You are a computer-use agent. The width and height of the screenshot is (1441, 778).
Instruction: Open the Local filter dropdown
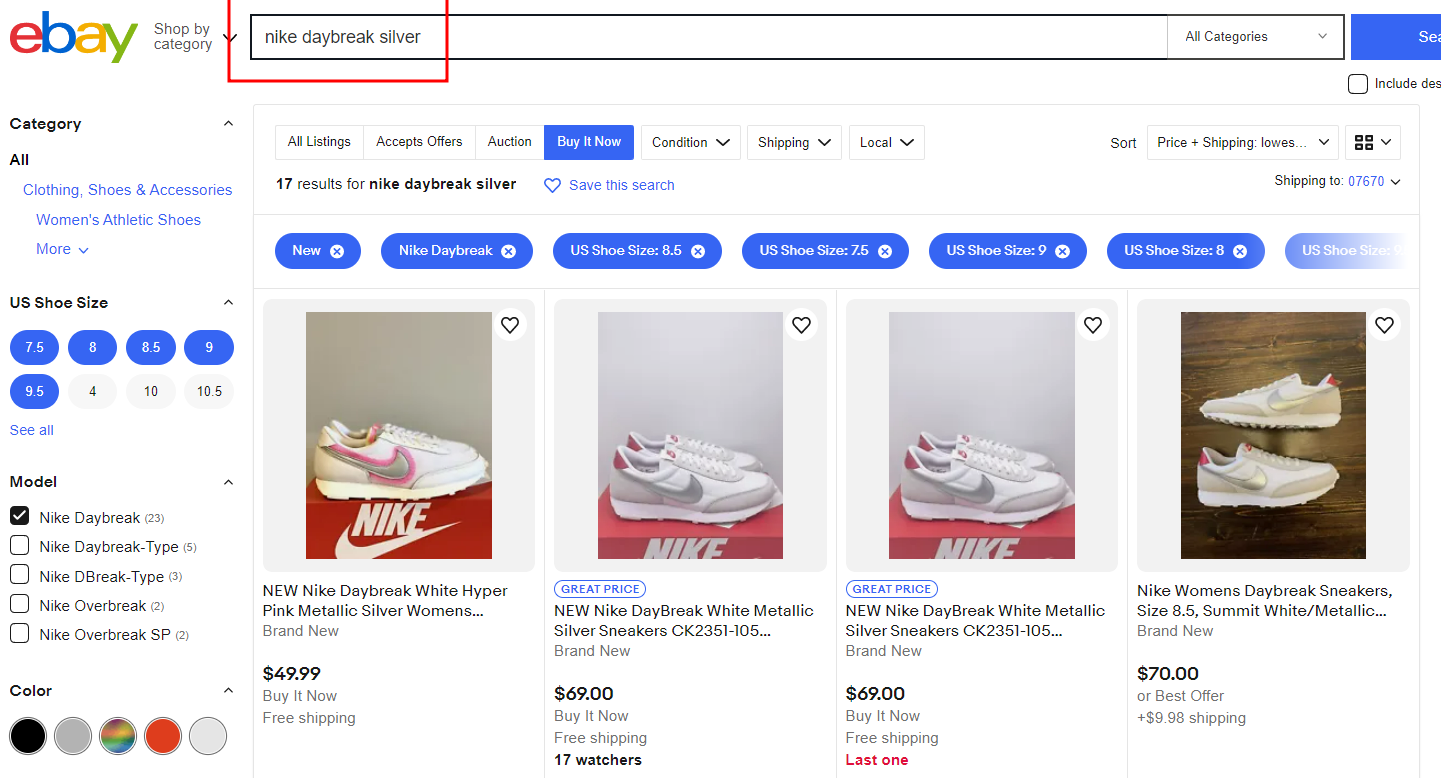pos(887,142)
